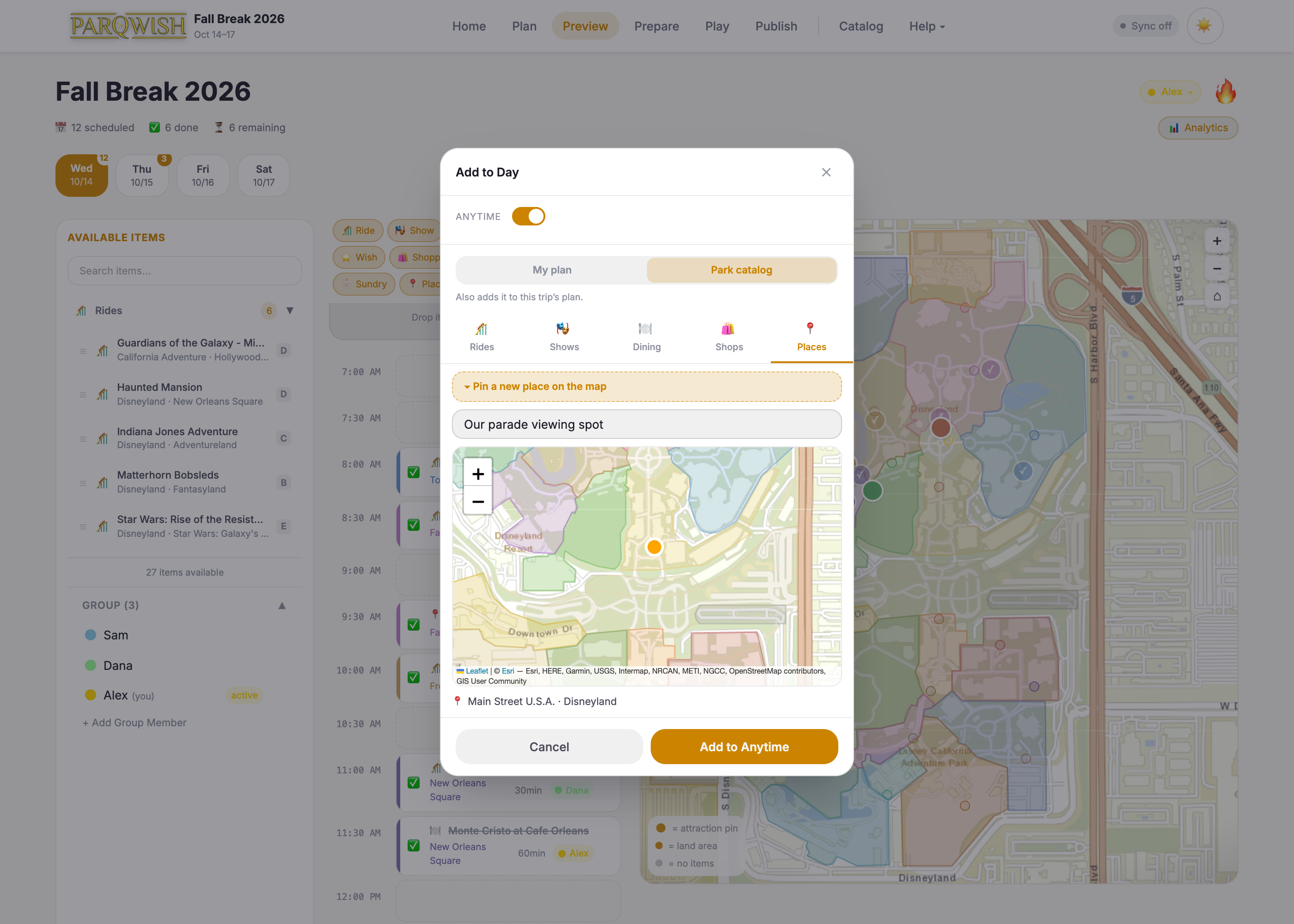
Task: Open the Publish nav item
Action: [776, 26]
